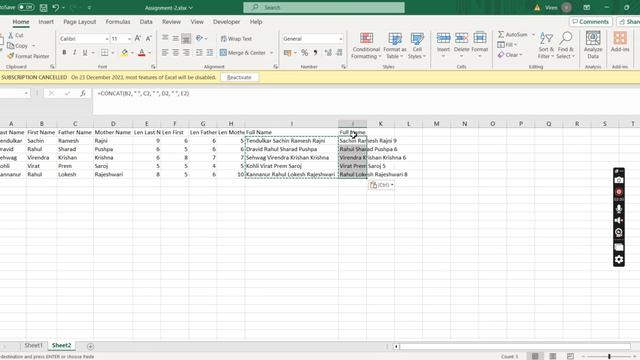Click the AutoSum sigma icon

pos(501,34)
